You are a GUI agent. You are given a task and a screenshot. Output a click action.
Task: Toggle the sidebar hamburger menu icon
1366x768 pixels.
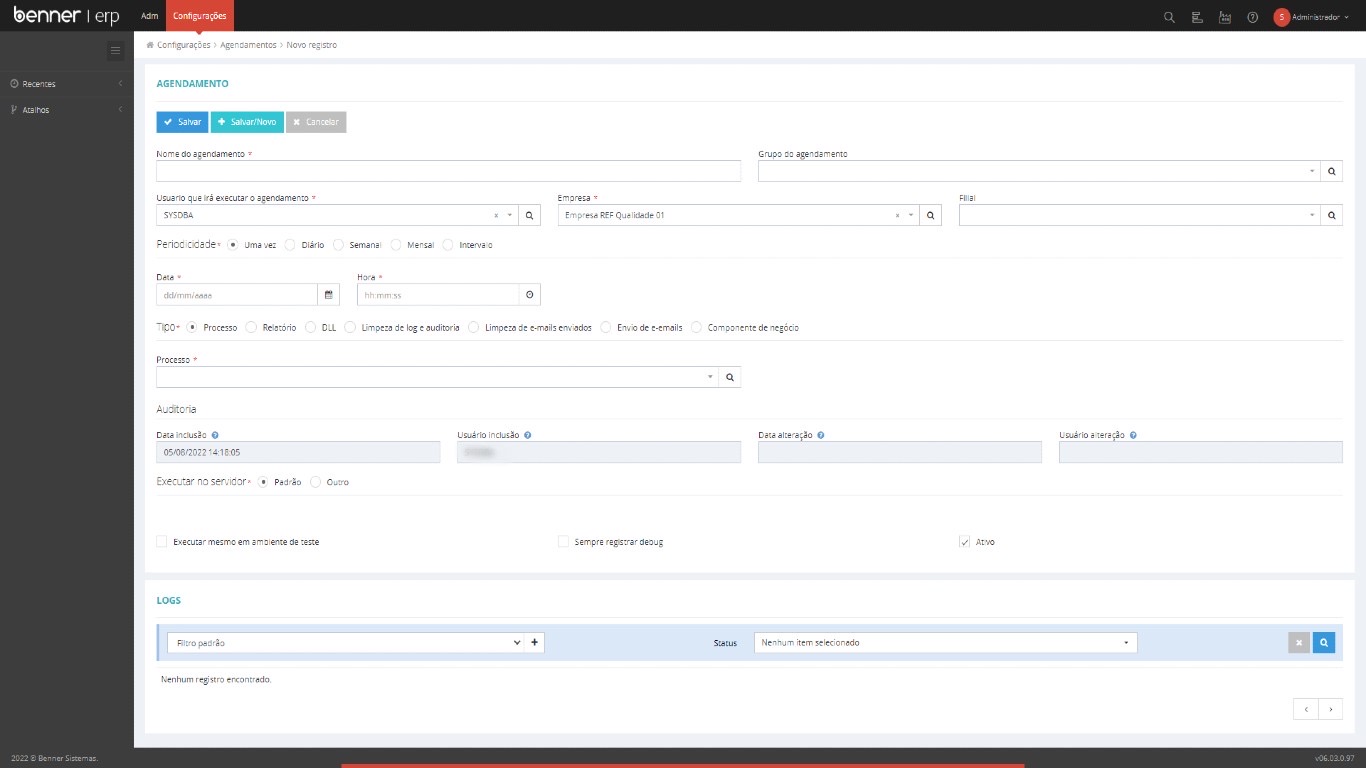coord(115,49)
